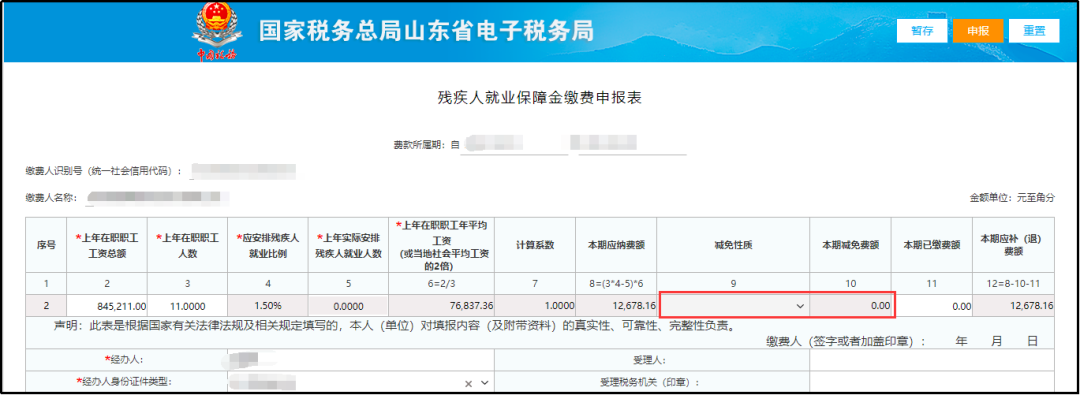This screenshot has width=1080, height=395.
Task: Click the 受理税务机关(印章) field
Action: pos(932,383)
